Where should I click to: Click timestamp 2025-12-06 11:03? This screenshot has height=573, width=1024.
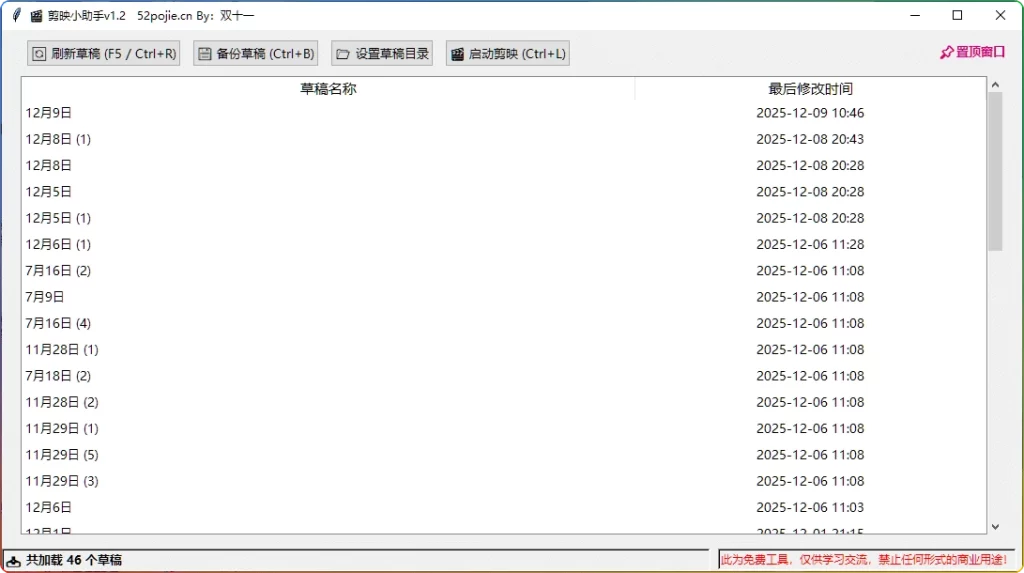point(810,507)
